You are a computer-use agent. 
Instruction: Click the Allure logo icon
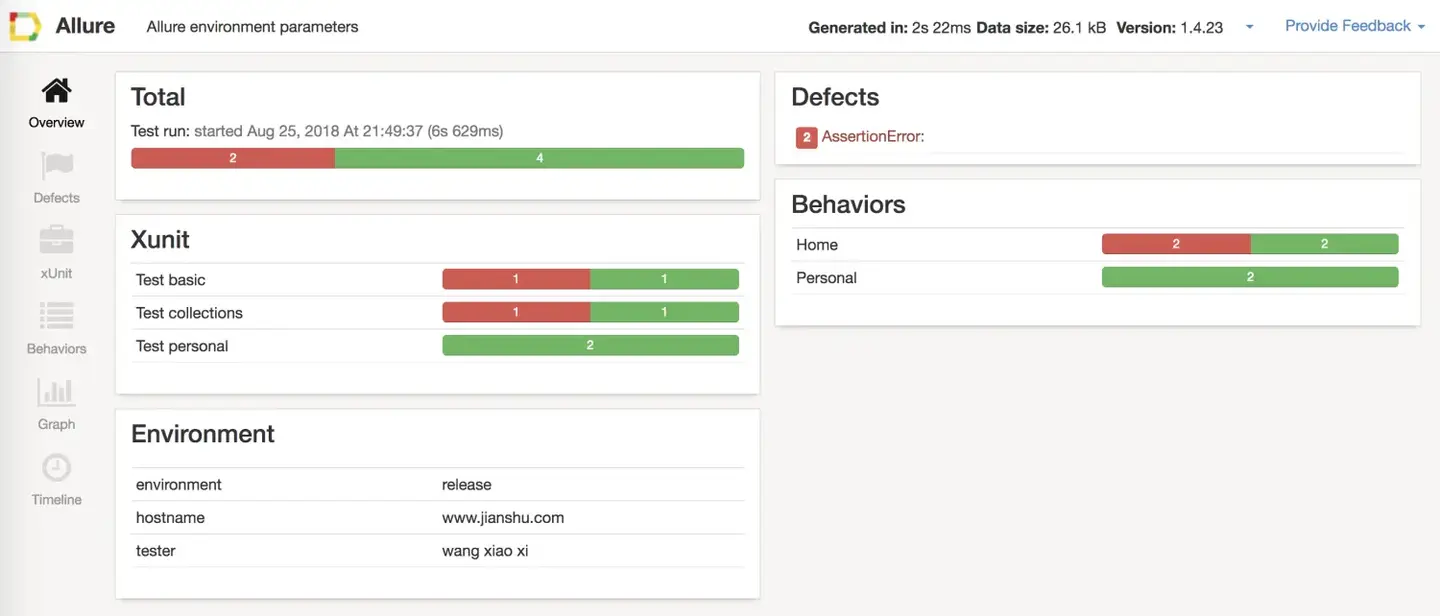click(25, 26)
